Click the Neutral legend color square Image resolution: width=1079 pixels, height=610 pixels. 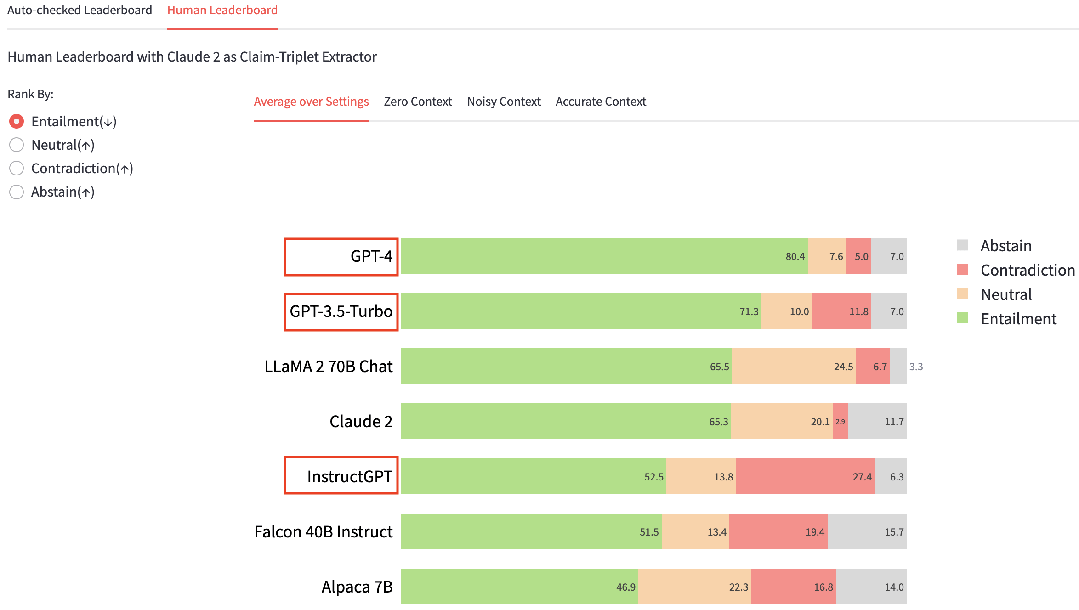962,294
